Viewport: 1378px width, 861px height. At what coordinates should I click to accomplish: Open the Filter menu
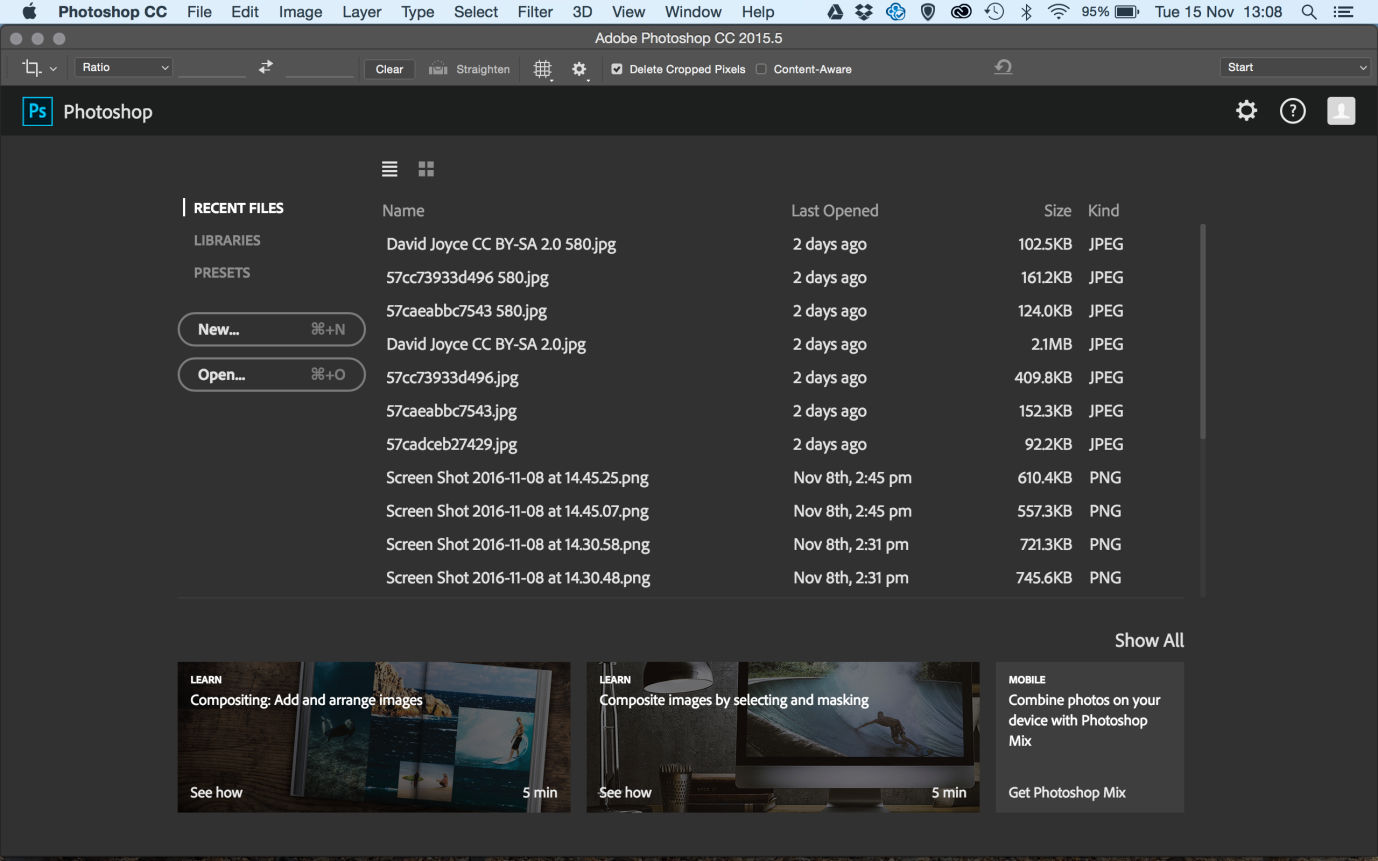[535, 12]
